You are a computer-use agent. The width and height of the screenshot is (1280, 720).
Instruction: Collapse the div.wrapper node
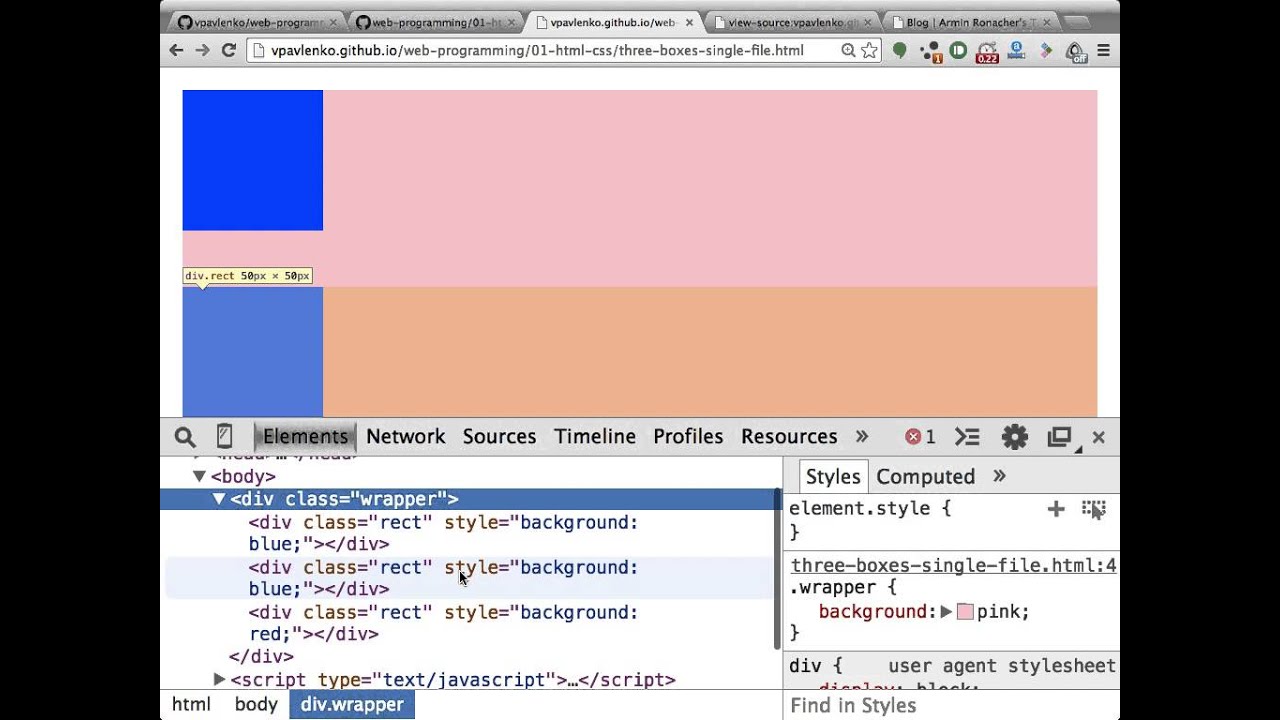[x=218, y=499]
